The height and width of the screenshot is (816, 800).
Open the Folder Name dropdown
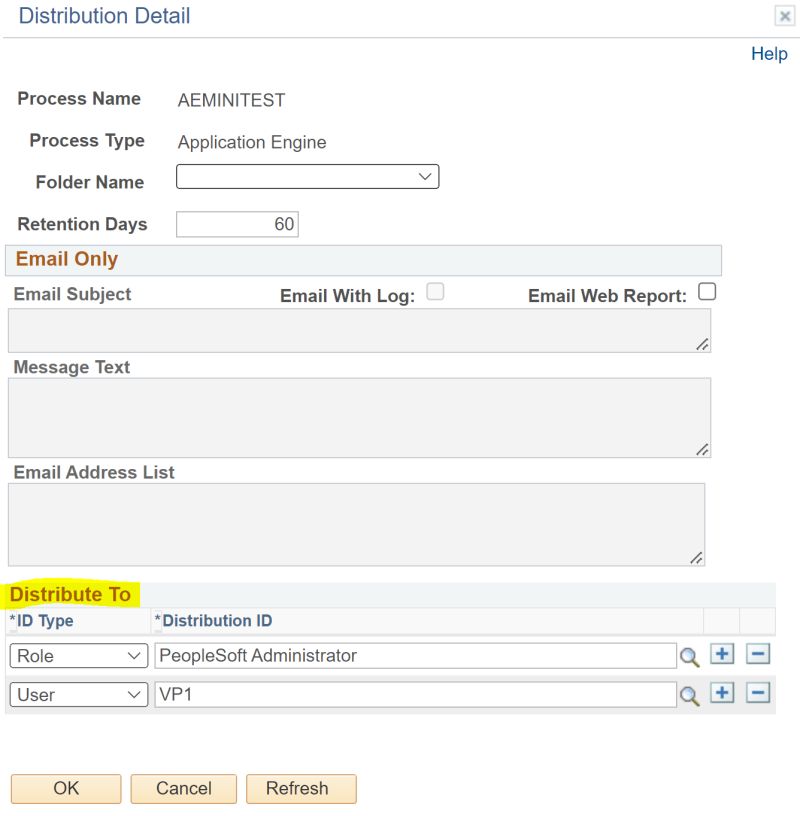click(425, 176)
